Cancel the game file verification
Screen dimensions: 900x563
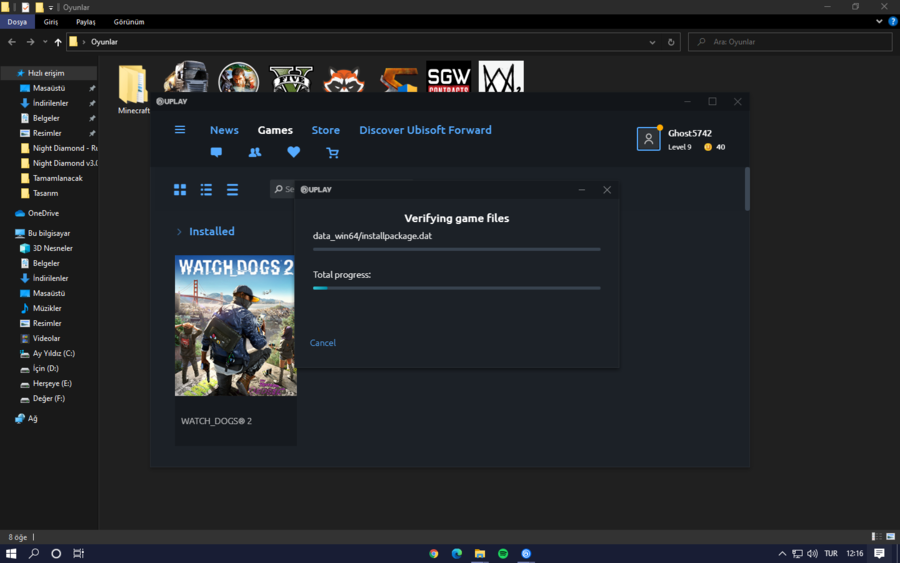click(x=323, y=343)
